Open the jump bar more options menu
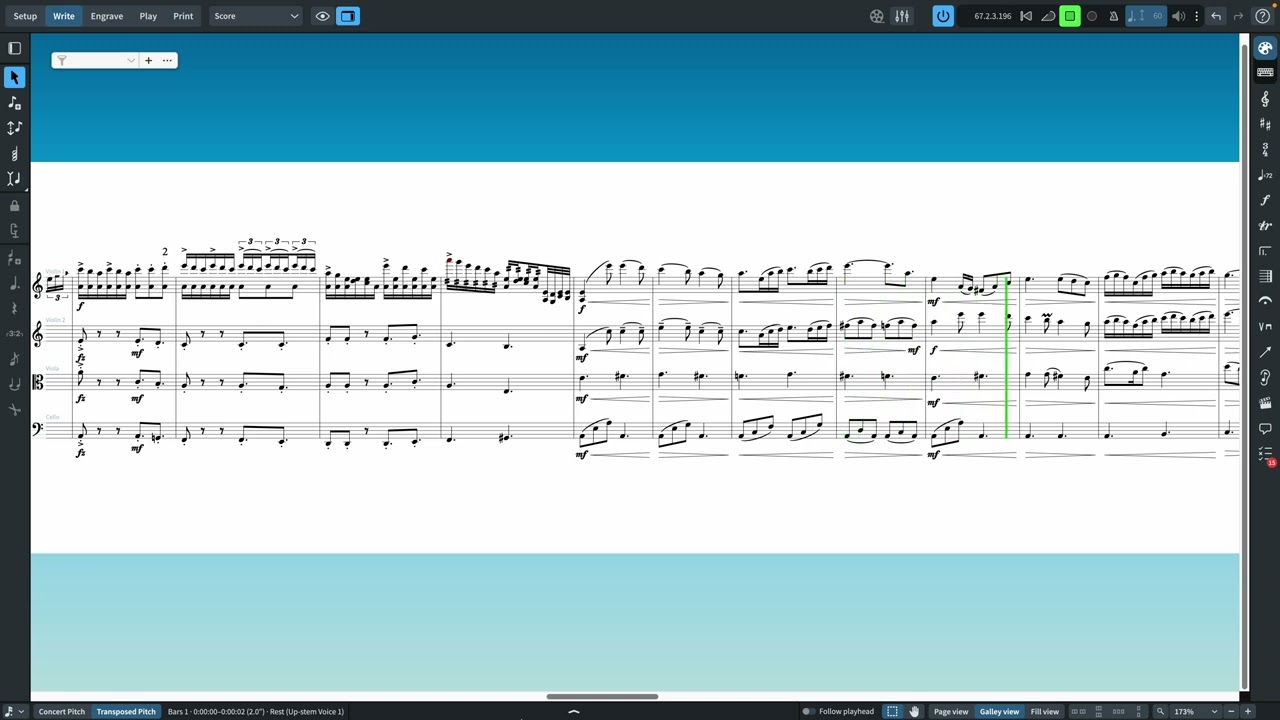This screenshot has width=1280, height=720. click(x=167, y=60)
